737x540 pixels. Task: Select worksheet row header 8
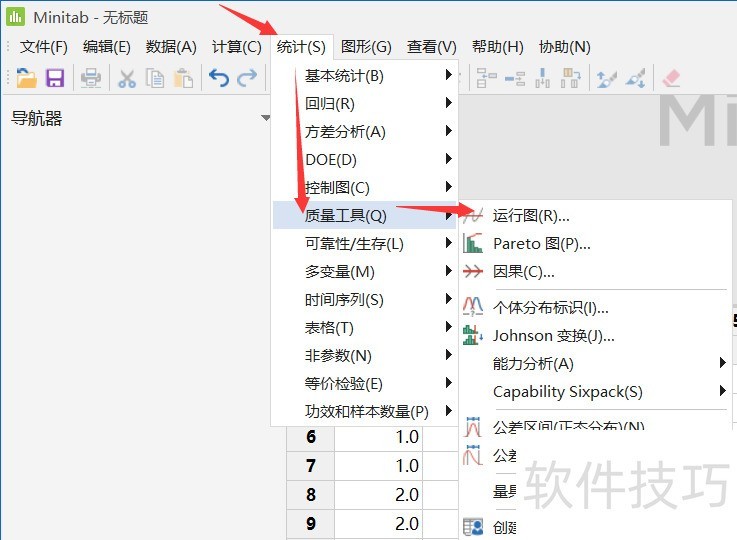pos(311,494)
